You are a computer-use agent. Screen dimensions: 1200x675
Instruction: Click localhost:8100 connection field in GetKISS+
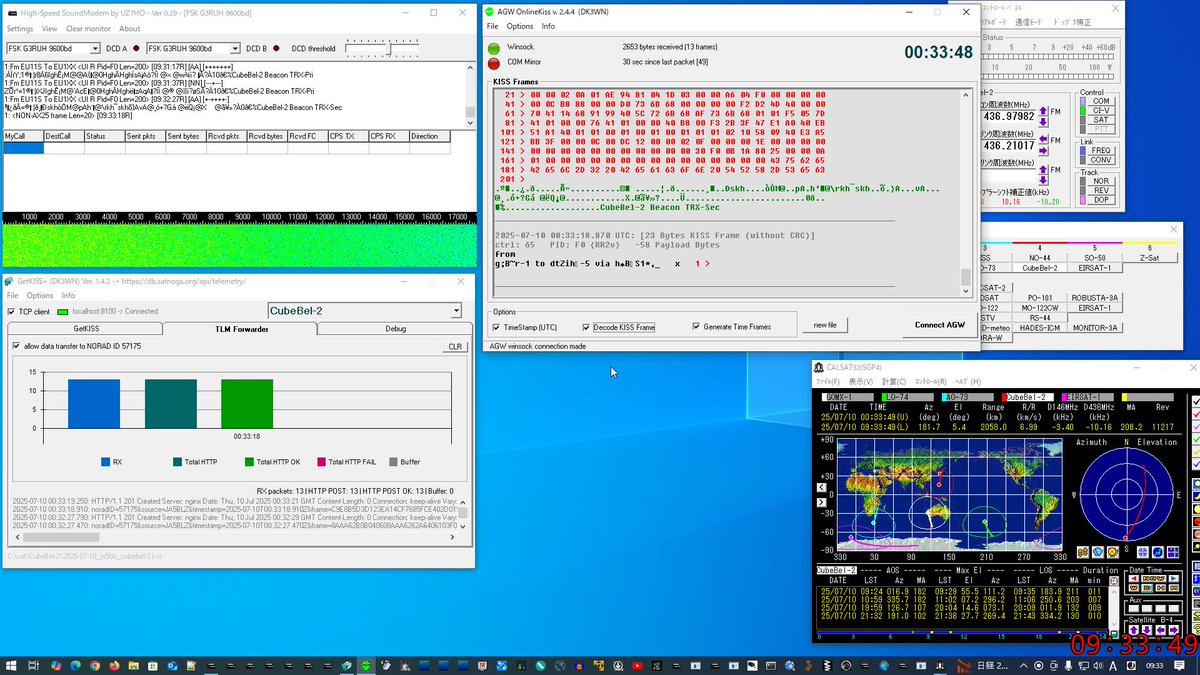(x=115, y=311)
